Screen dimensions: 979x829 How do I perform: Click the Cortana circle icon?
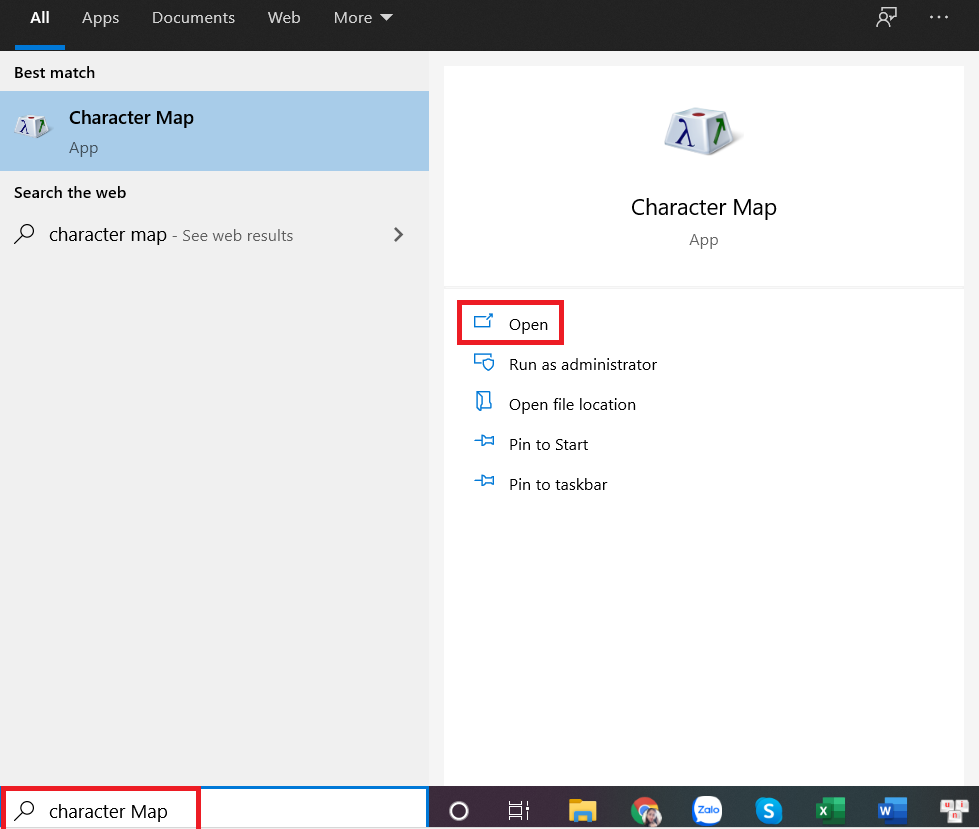(459, 810)
